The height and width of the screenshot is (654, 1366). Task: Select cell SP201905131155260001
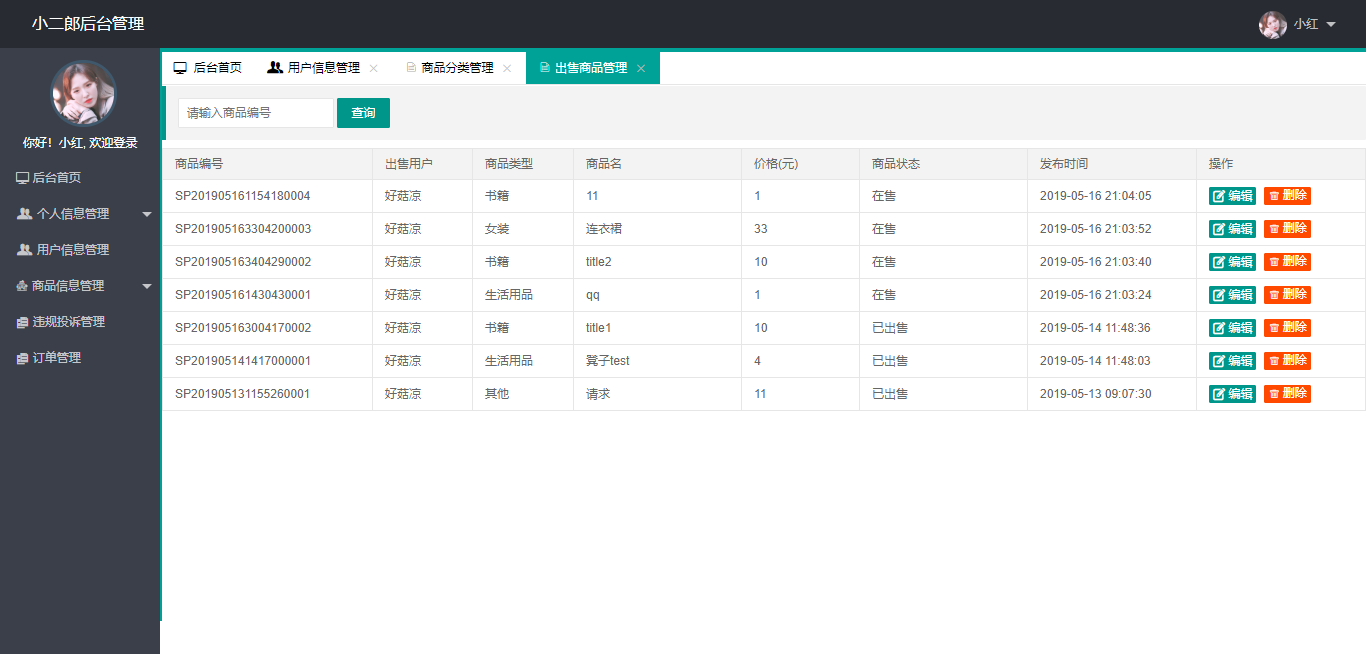pos(267,394)
